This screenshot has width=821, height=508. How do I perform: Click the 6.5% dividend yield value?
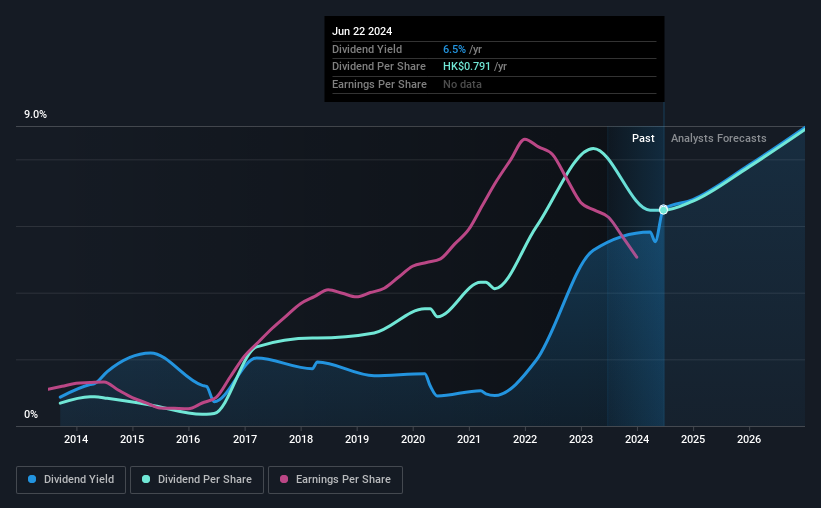[x=454, y=49]
